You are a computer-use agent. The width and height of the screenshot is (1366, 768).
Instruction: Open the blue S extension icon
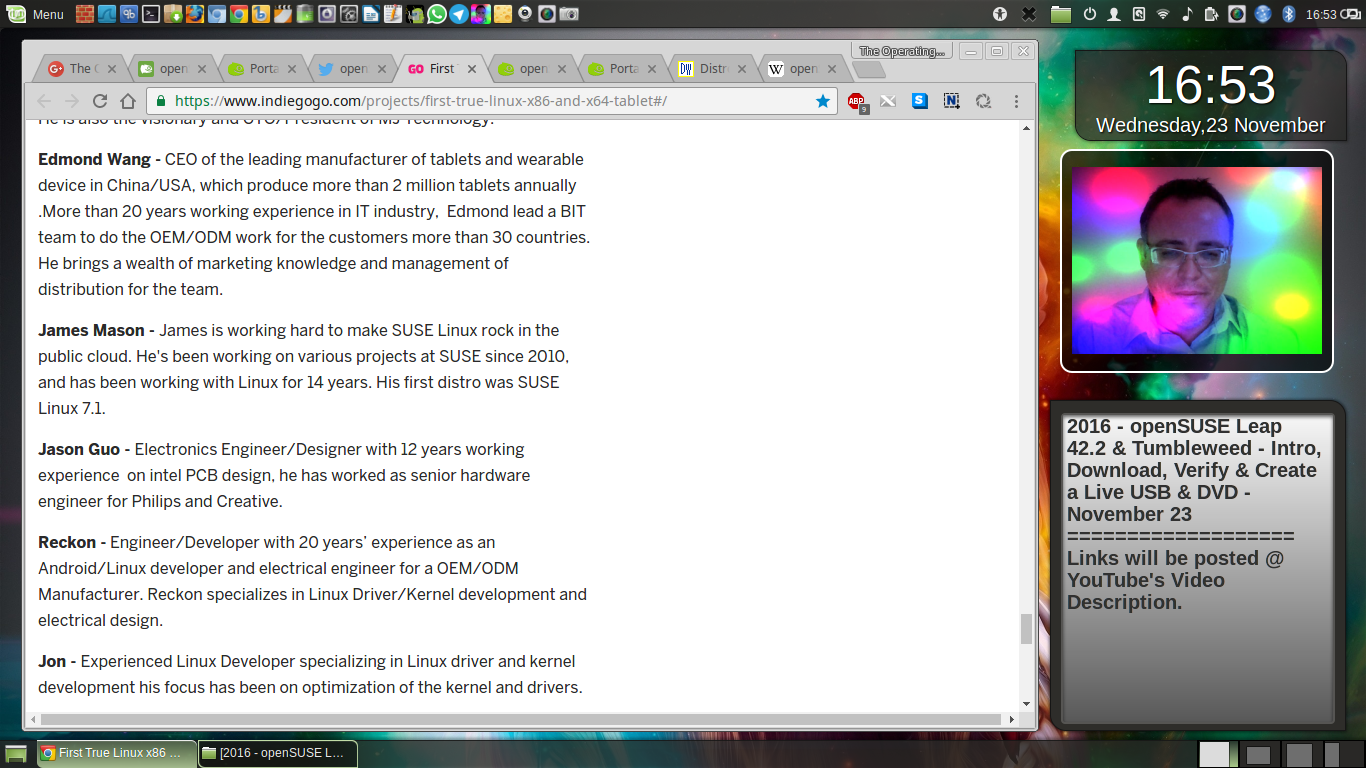pos(920,101)
